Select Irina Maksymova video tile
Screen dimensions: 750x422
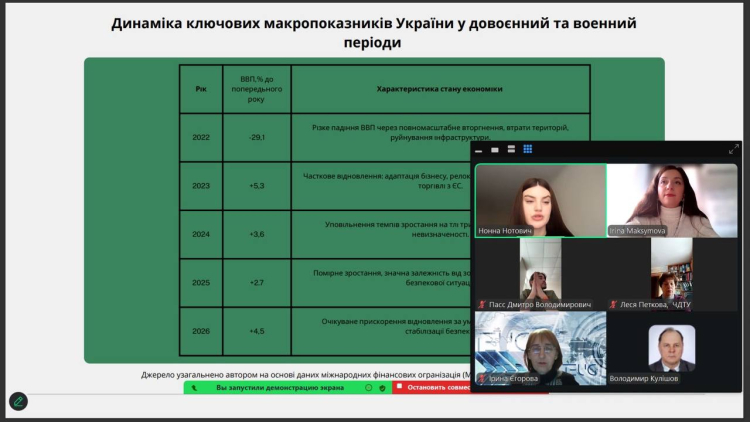672,200
